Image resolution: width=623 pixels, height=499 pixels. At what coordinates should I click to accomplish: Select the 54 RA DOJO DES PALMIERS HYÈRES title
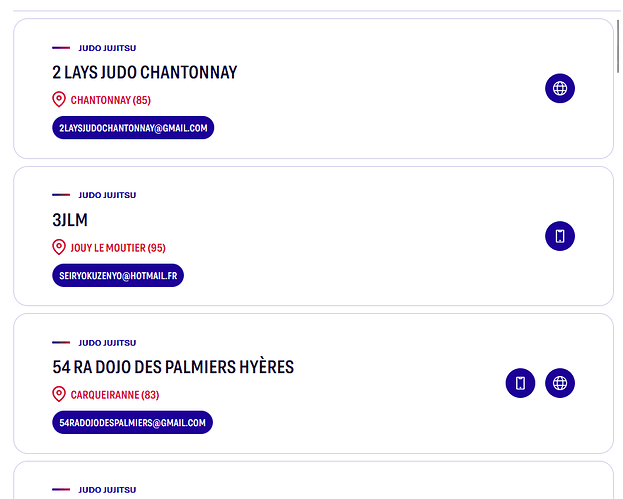point(173,367)
